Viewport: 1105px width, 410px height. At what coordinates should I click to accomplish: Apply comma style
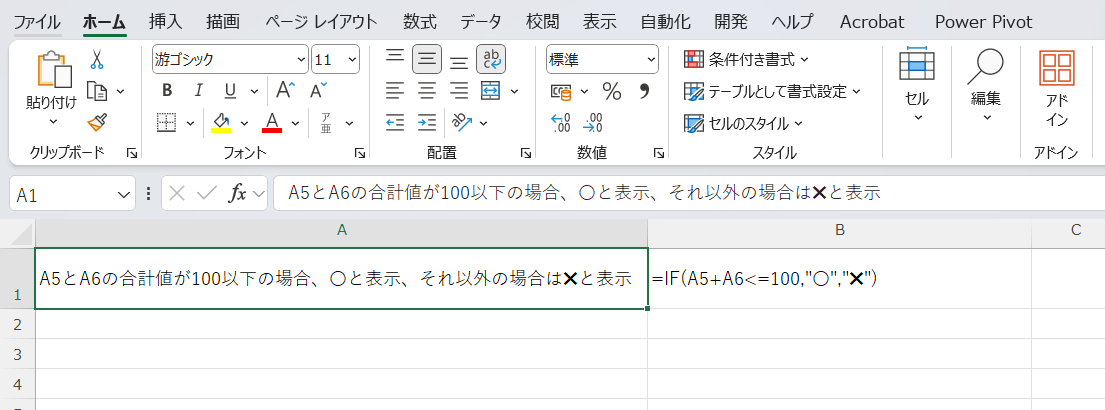click(x=643, y=91)
